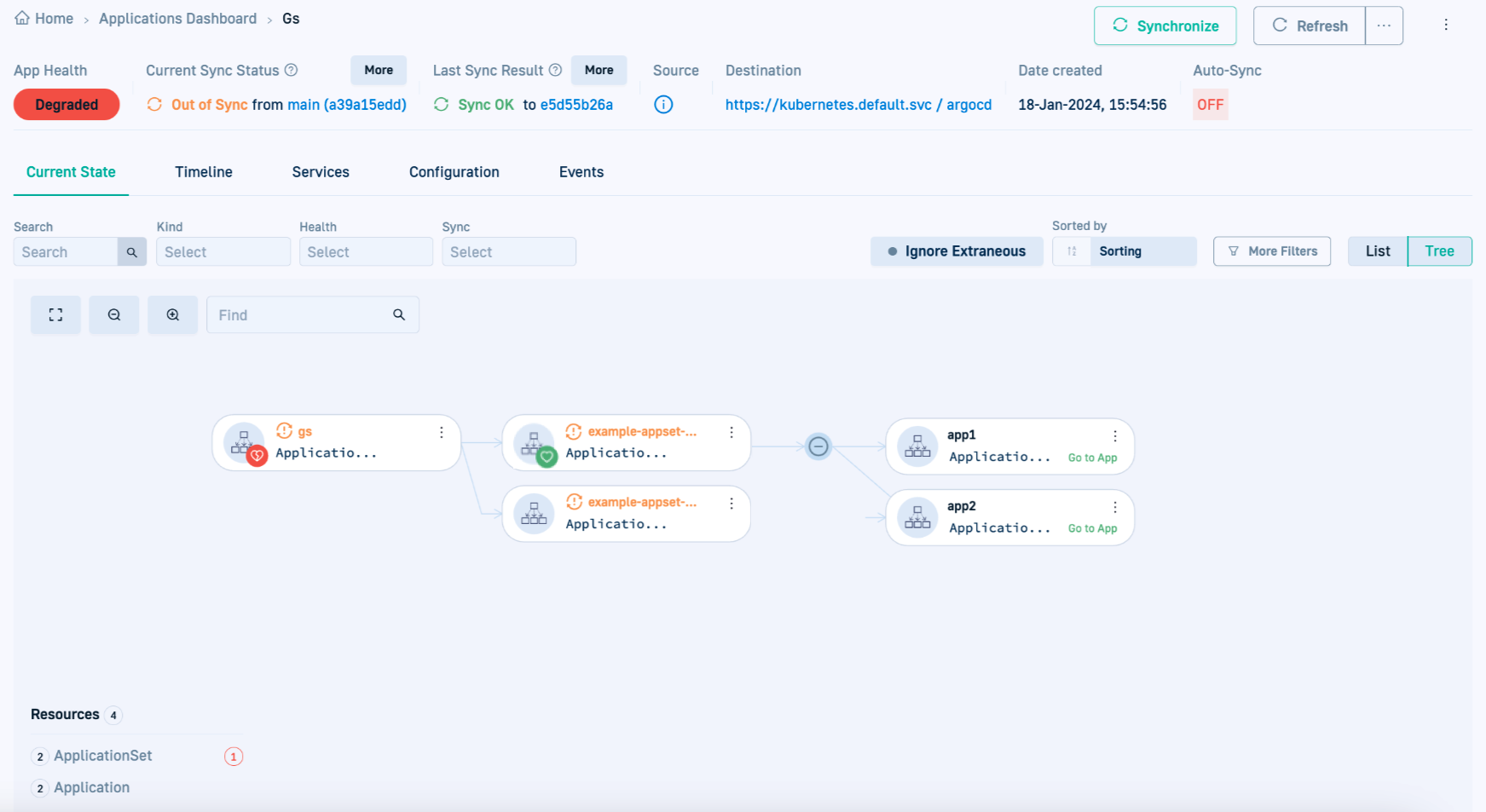The image size is (1486, 812).
Task: Zoom out the resource tree view
Action: click(114, 315)
